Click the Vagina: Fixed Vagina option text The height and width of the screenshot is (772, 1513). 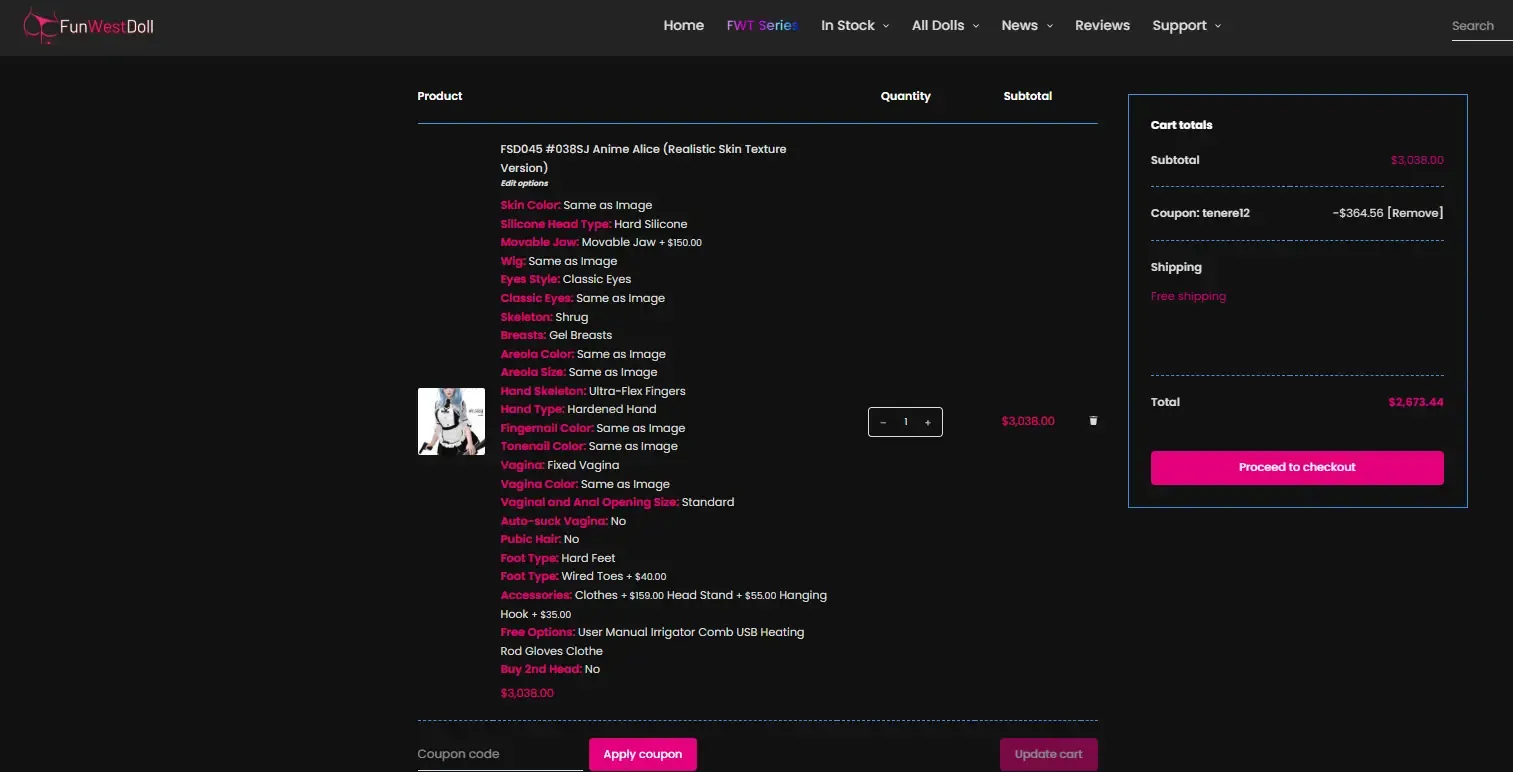(560, 465)
